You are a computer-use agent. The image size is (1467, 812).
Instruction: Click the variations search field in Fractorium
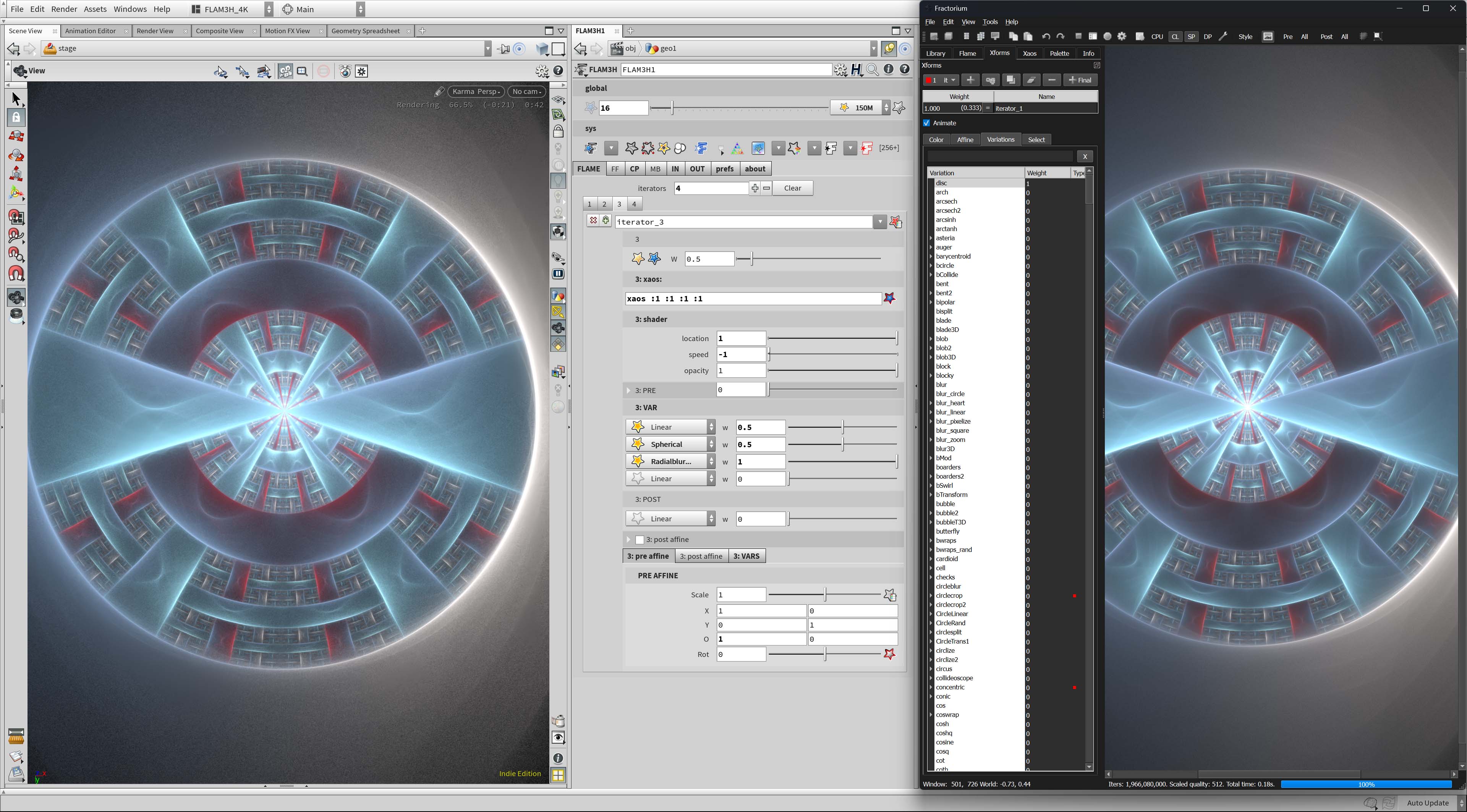pyautogui.click(x=999, y=156)
